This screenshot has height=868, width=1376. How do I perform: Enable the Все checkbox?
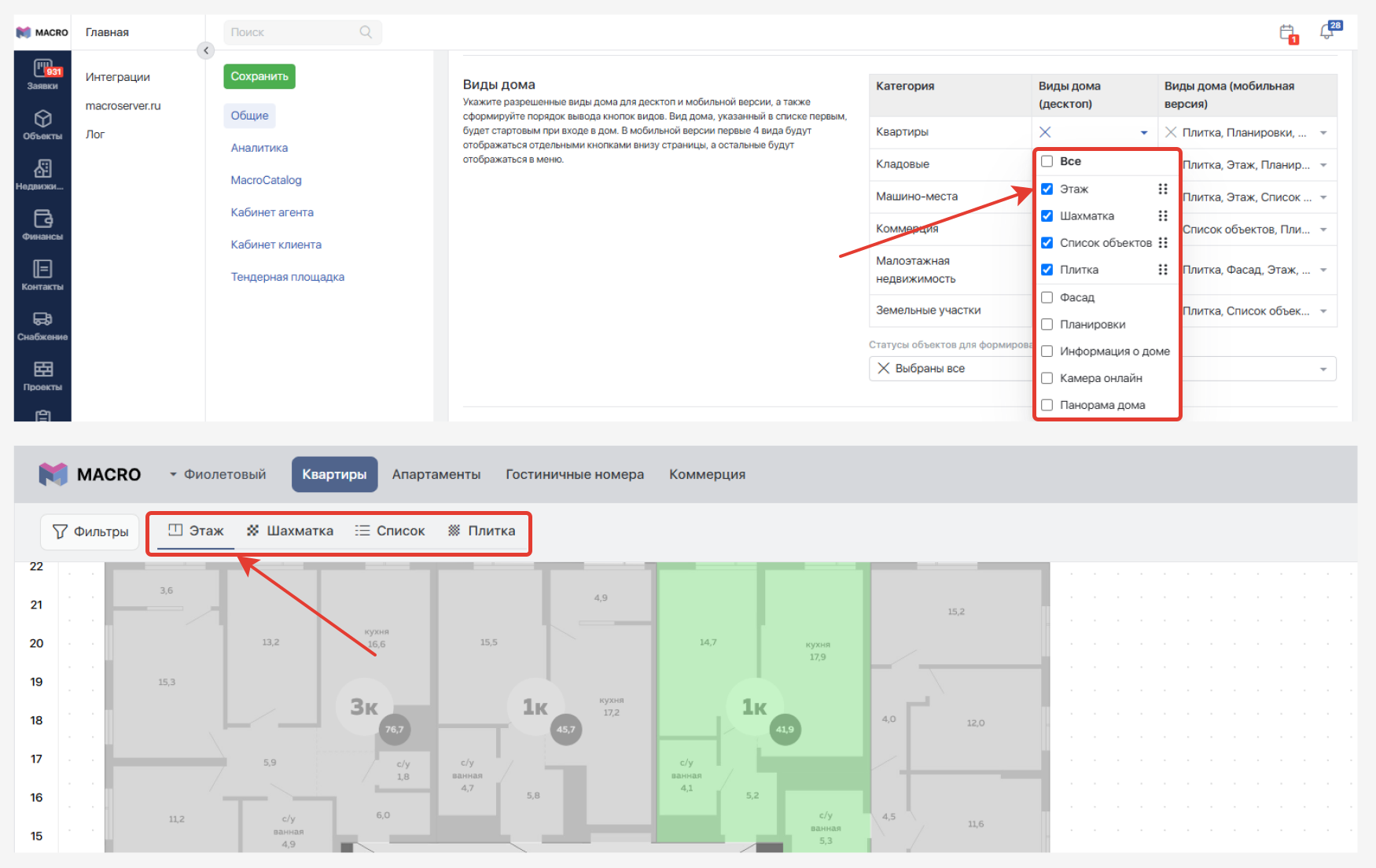click(x=1047, y=161)
